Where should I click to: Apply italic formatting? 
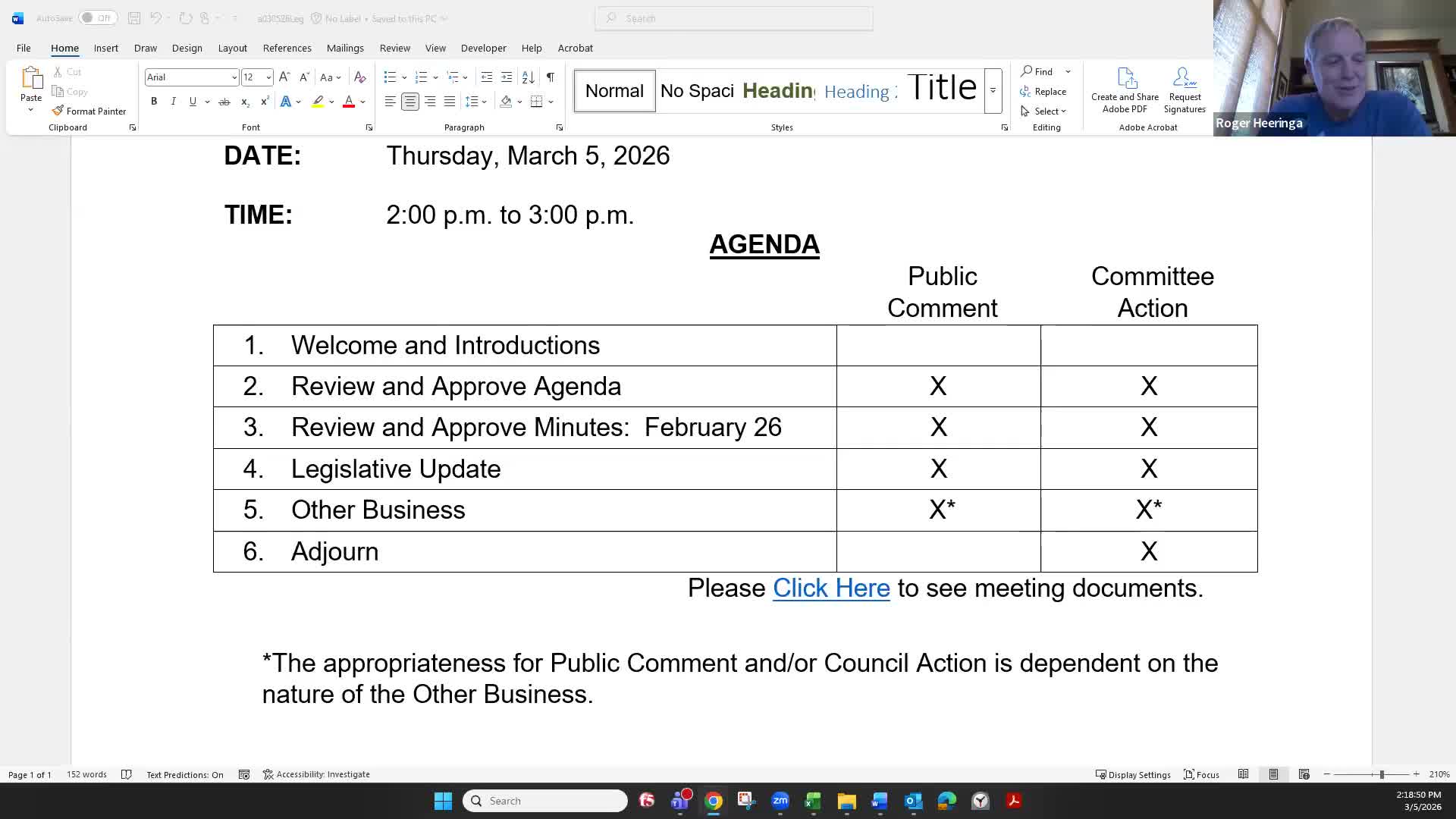173,102
